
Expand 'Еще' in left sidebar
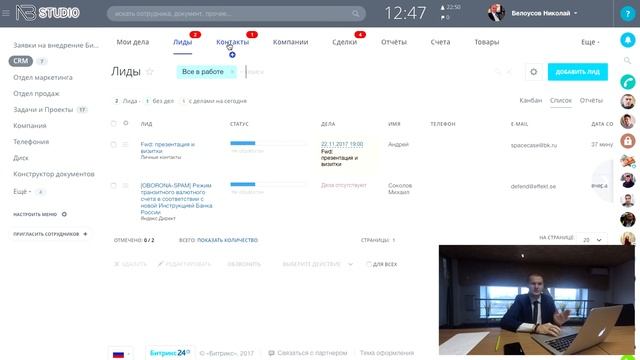tap(22, 191)
